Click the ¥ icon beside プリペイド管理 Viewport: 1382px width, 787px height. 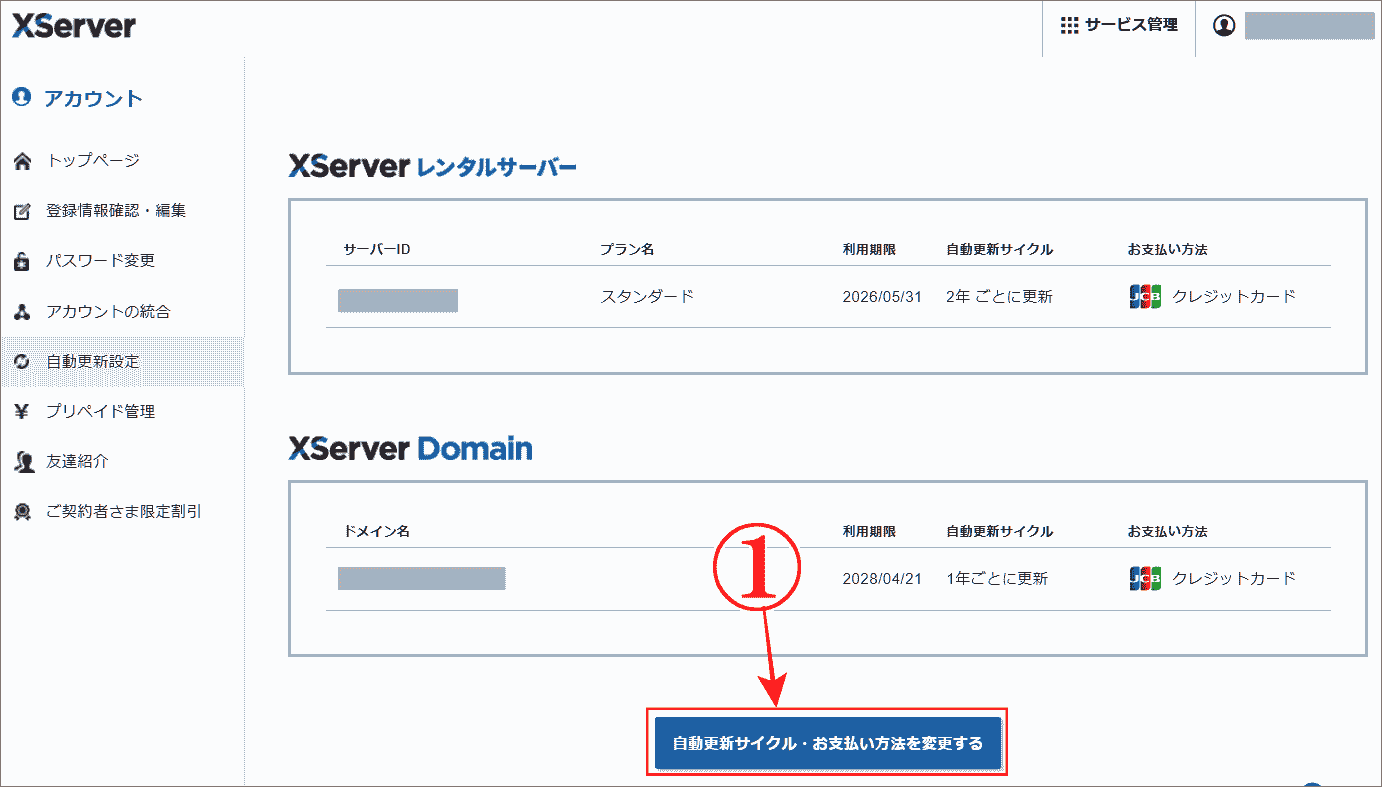coord(23,410)
